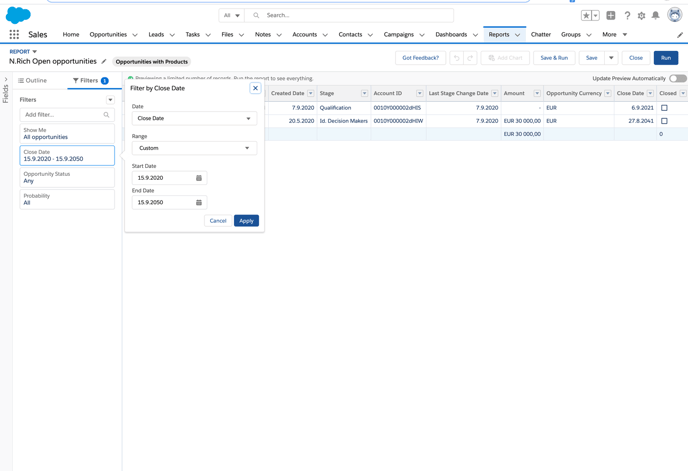The height and width of the screenshot is (471, 688).
Task: Click Cancel in the filter popup
Action: point(218,221)
